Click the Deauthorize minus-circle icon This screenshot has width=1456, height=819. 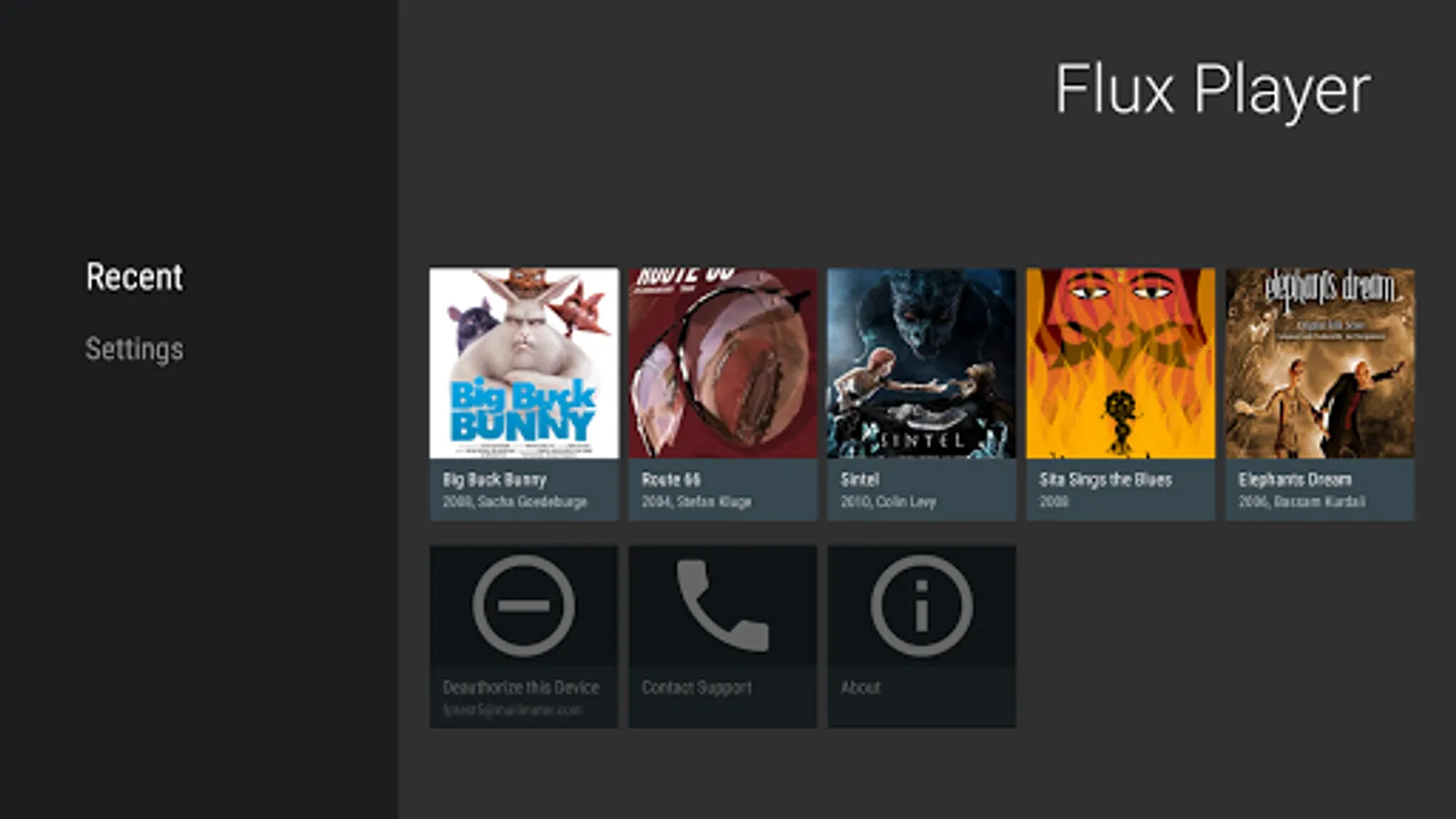click(523, 606)
